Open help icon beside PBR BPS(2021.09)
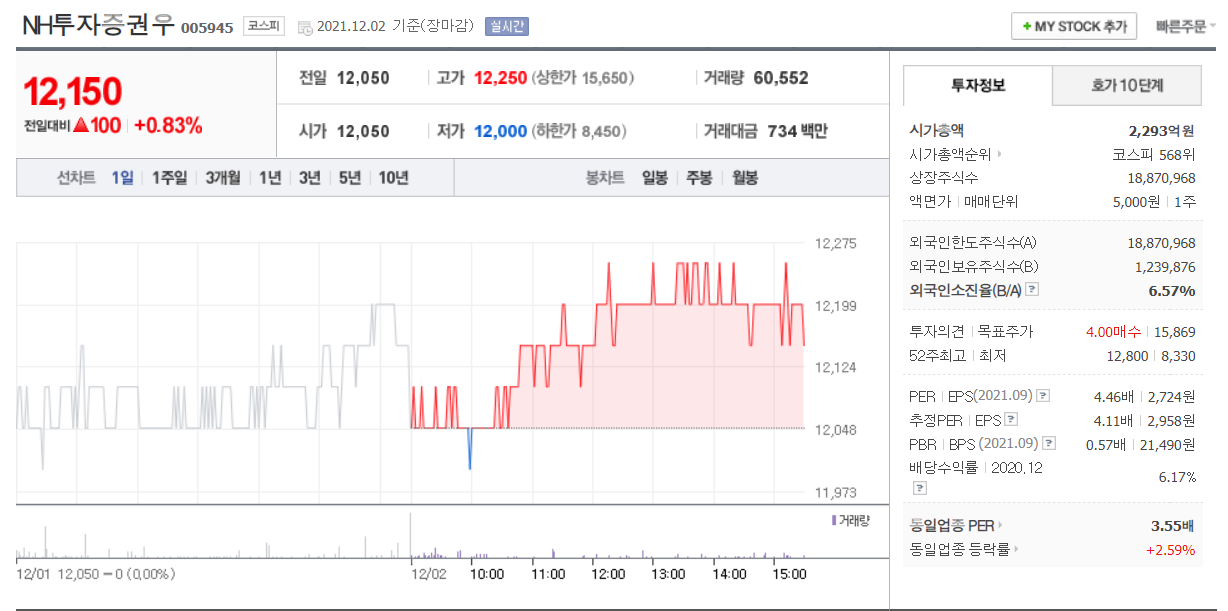This screenshot has width=1228, height=611. tap(1047, 444)
